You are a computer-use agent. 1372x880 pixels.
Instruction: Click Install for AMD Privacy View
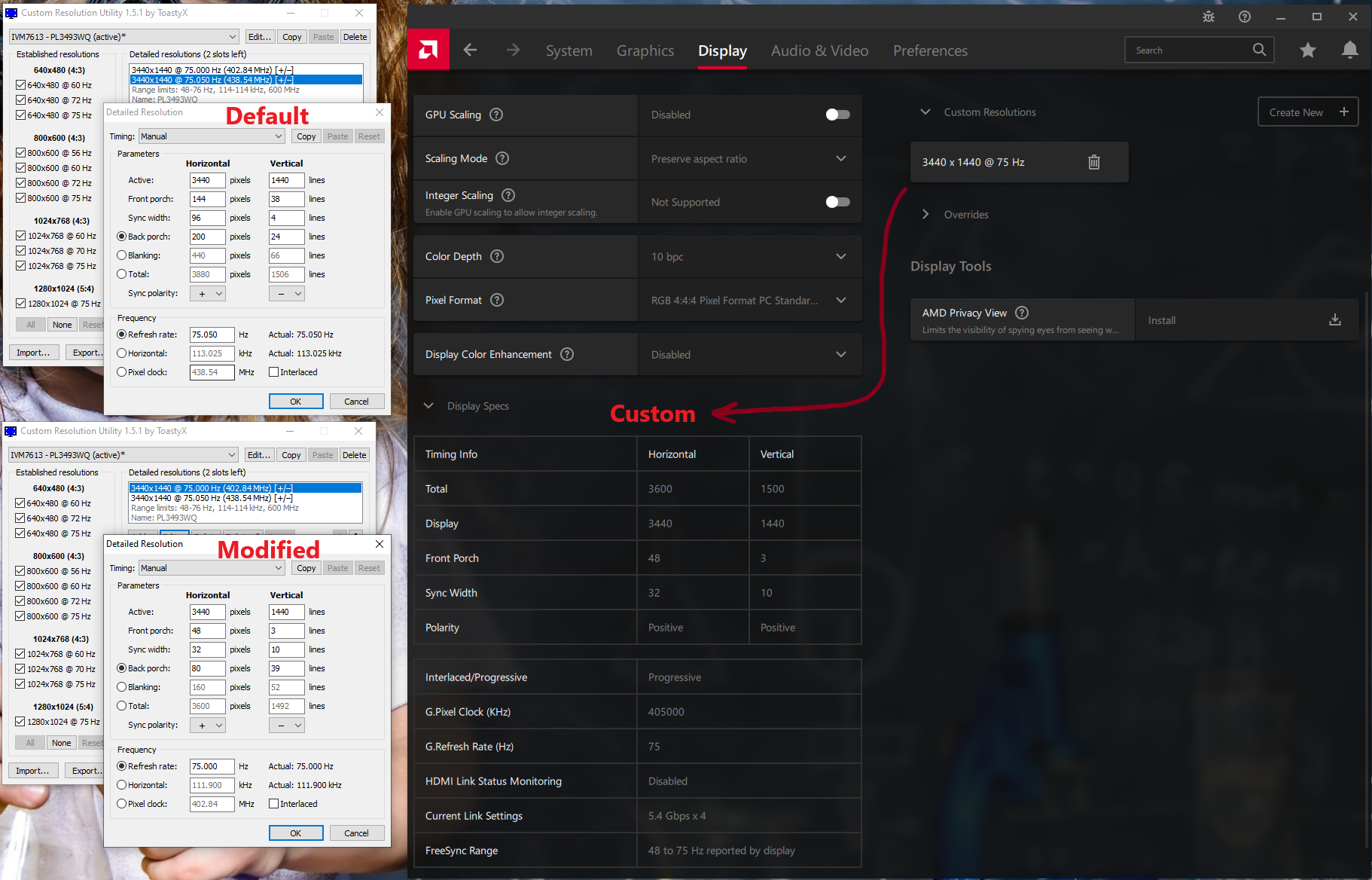coord(1246,320)
